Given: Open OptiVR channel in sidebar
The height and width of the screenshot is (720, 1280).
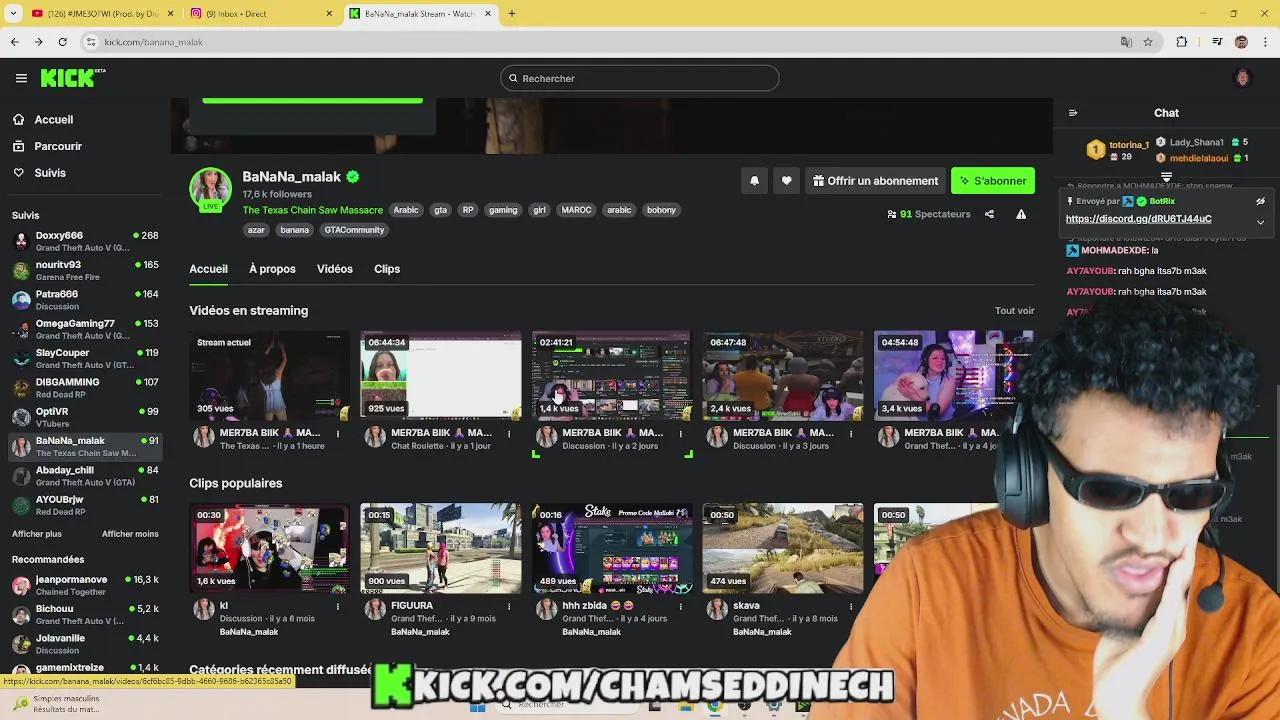Looking at the screenshot, I should coord(85,417).
